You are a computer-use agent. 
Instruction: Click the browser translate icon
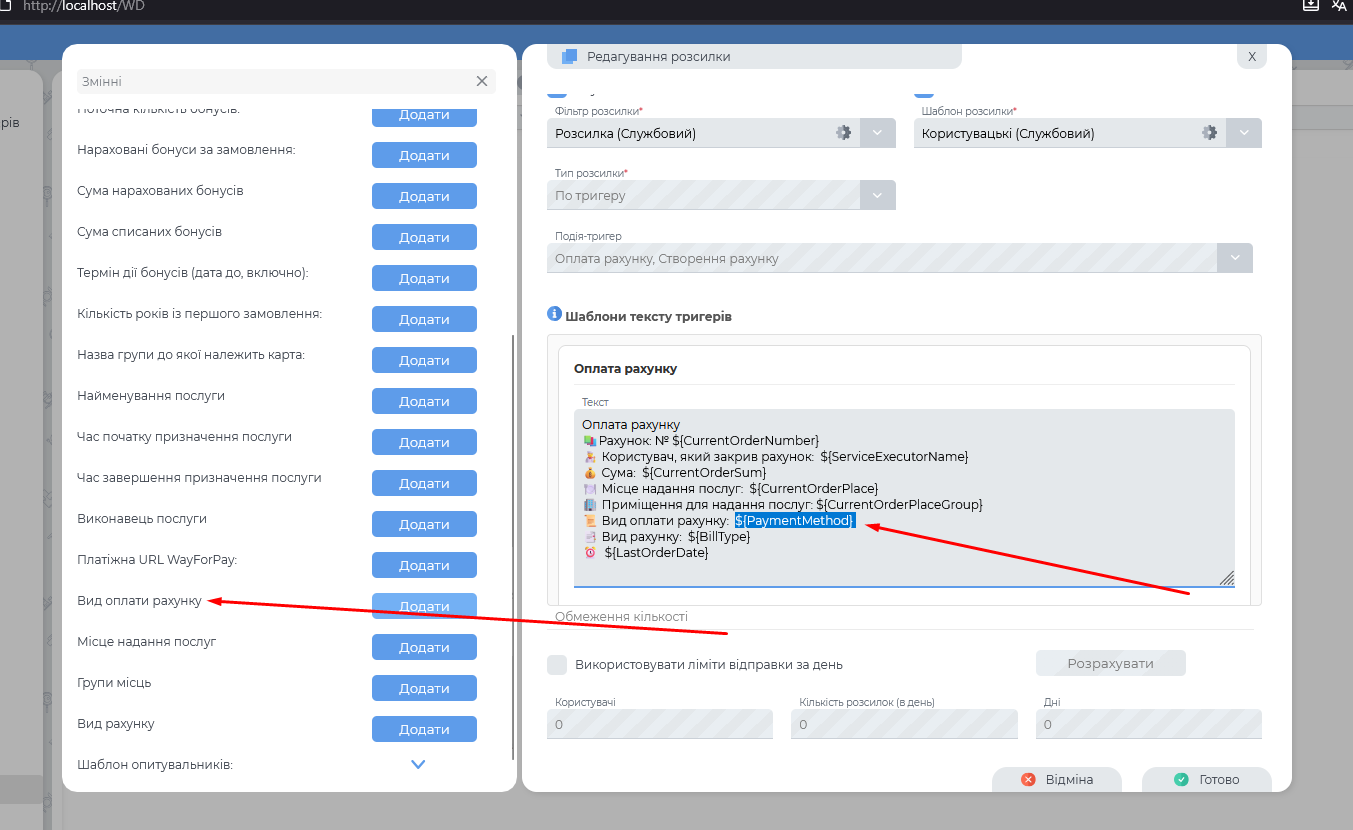point(1339,5)
